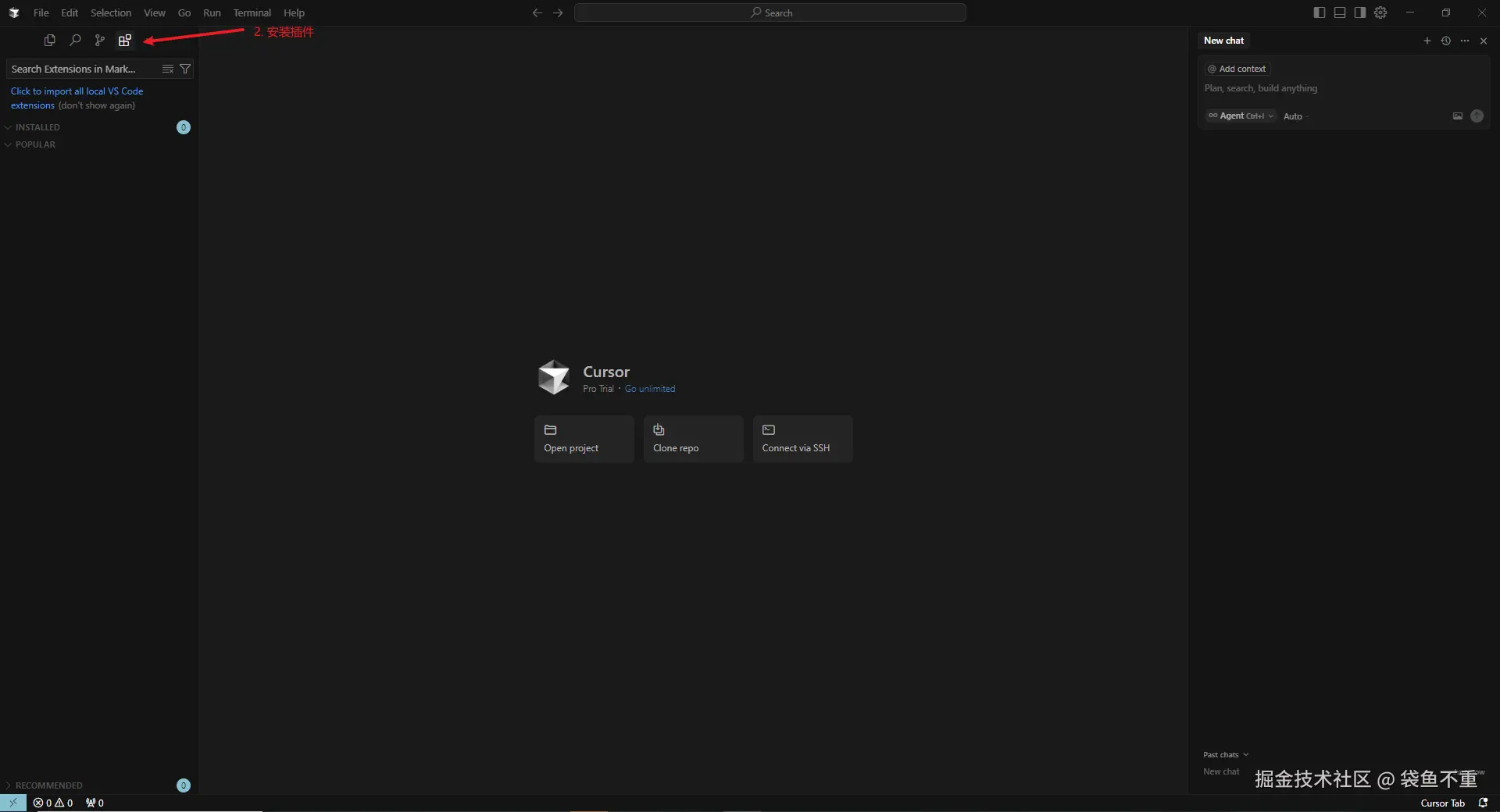Open notifications bell in status bar
This screenshot has width=1500, height=812.
[x=1483, y=803]
